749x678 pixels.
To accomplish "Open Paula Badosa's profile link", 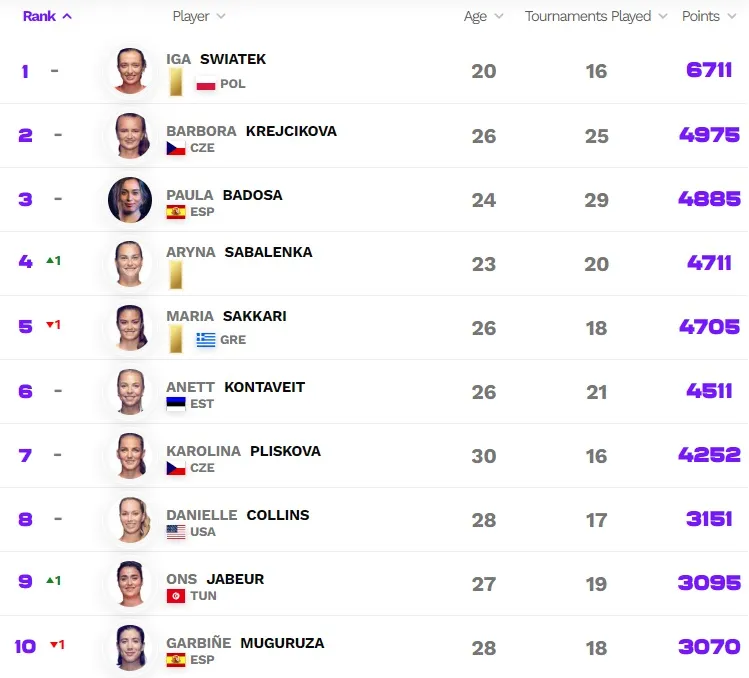I will tap(224, 195).
